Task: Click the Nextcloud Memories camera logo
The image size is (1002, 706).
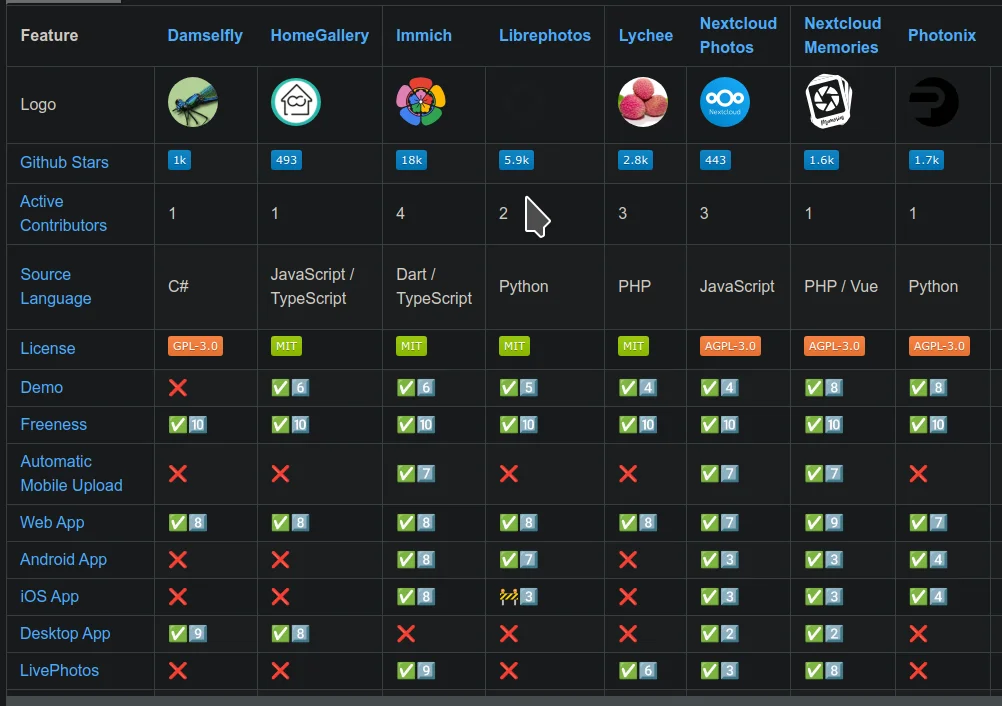Action: (829, 102)
